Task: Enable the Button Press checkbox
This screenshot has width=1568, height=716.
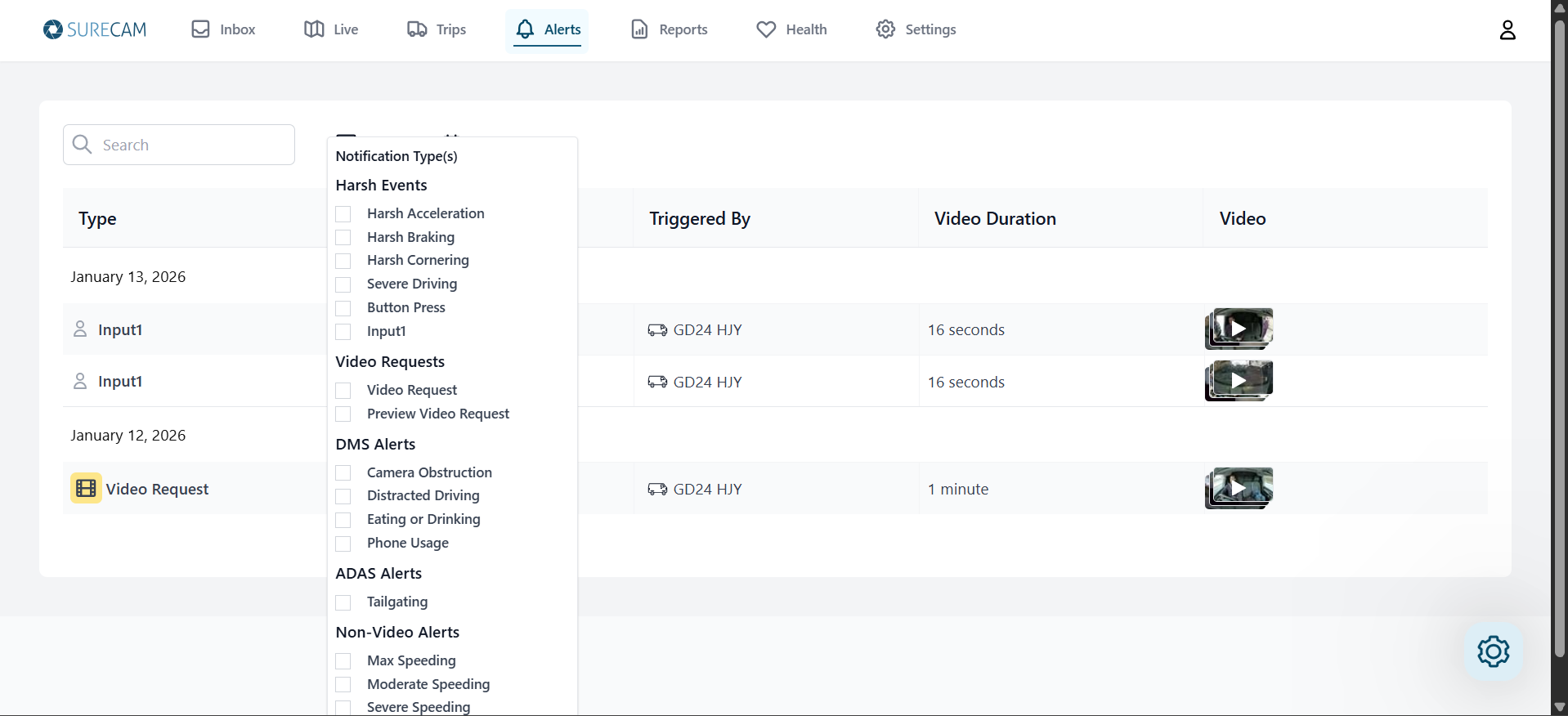Action: pyautogui.click(x=343, y=308)
